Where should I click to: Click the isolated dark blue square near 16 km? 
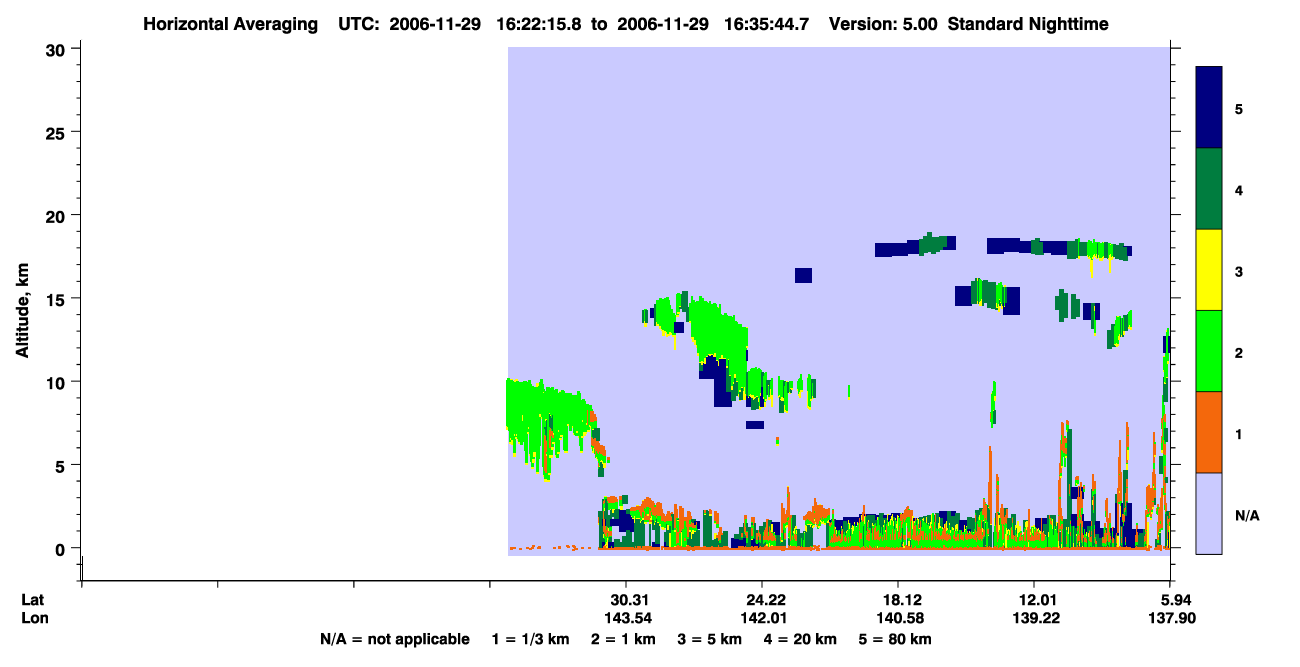point(804,275)
